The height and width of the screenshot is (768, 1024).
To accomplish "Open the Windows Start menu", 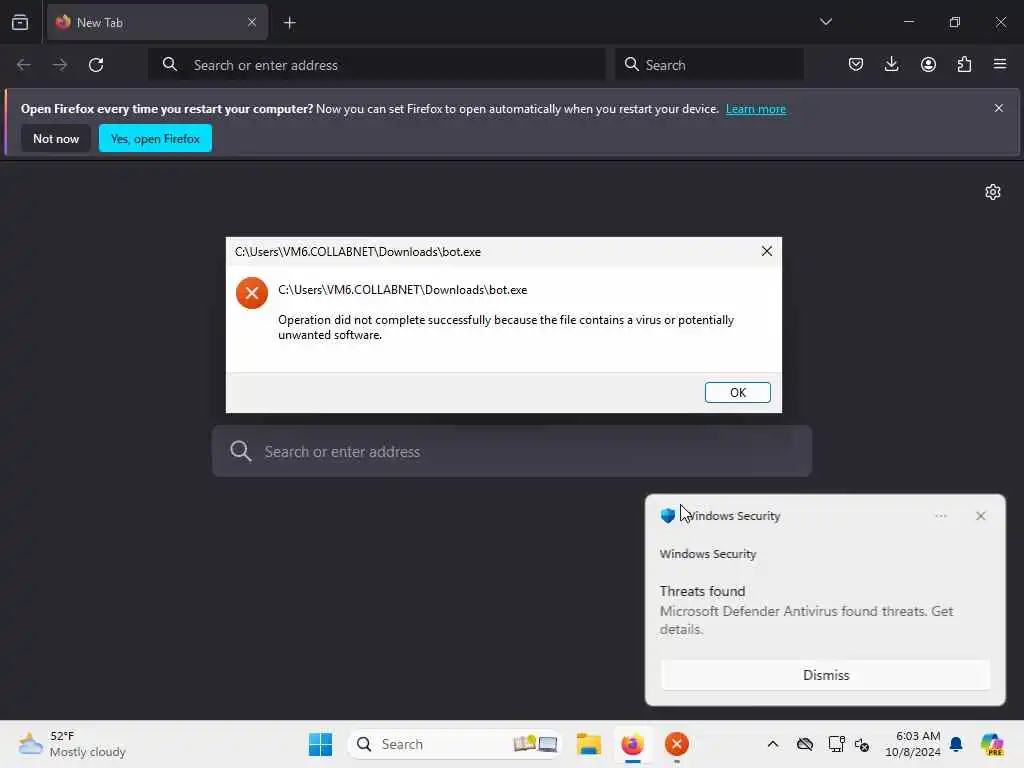I will (320, 744).
